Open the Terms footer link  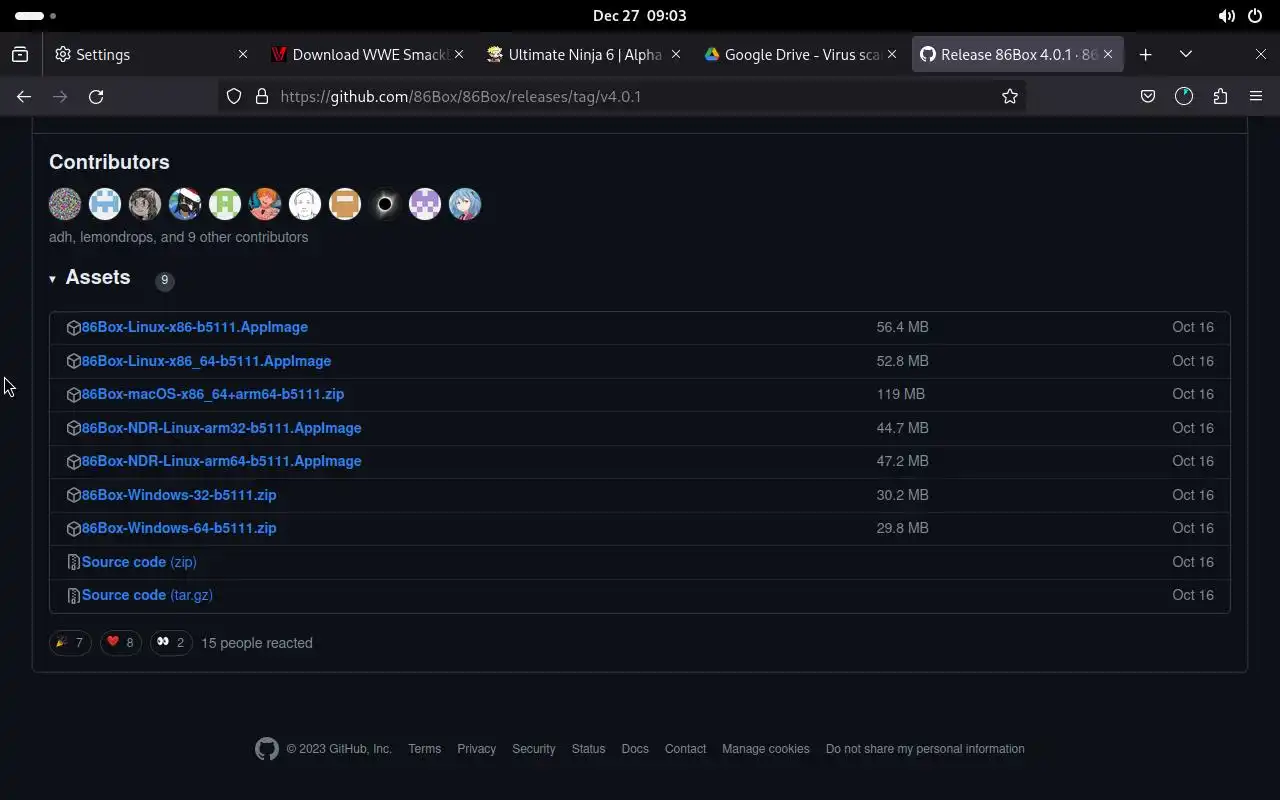(x=424, y=749)
